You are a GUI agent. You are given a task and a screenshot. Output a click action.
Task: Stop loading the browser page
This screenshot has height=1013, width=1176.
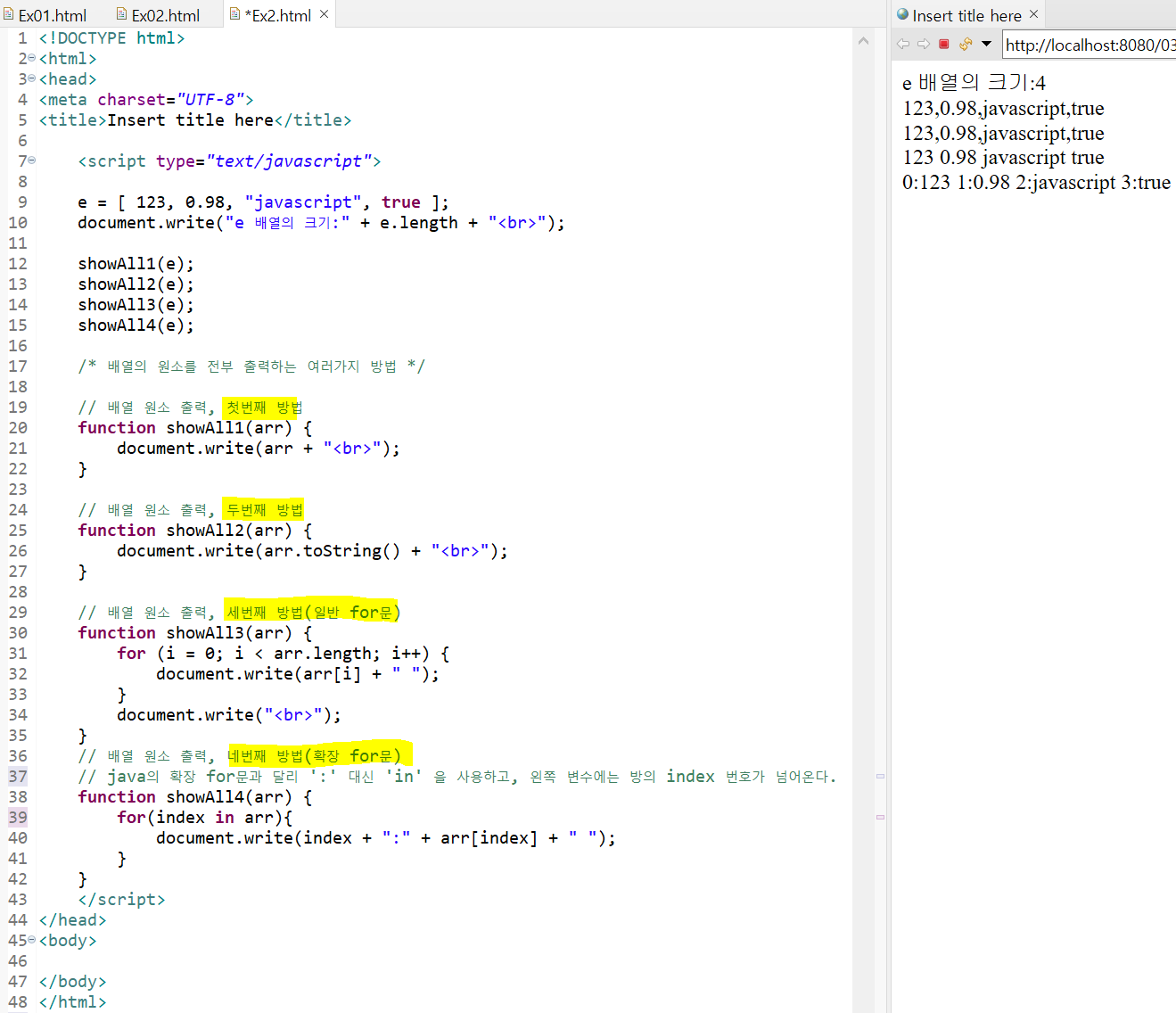click(x=944, y=44)
